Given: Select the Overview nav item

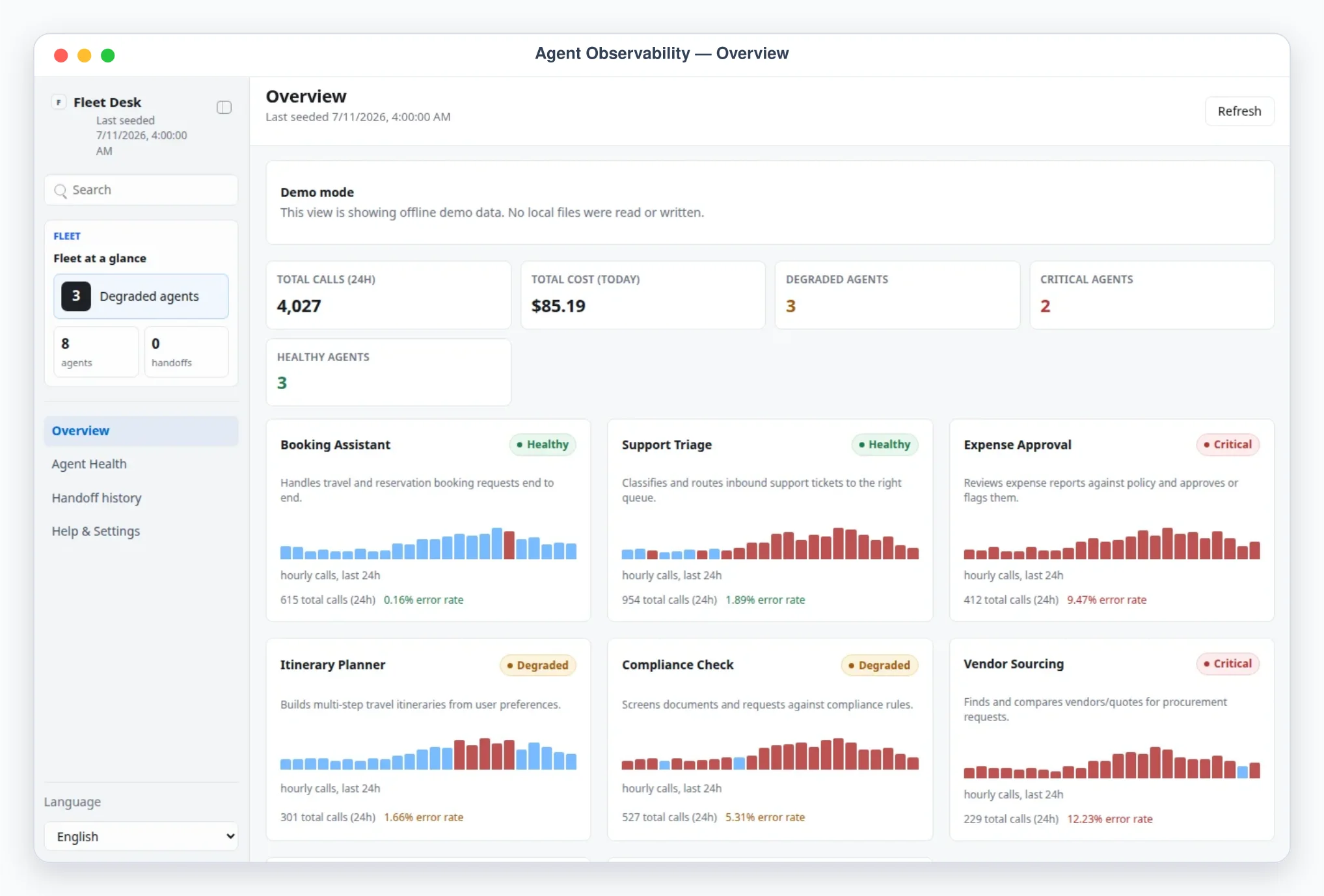Looking at the screenshot, I should [x=141, y=431].
